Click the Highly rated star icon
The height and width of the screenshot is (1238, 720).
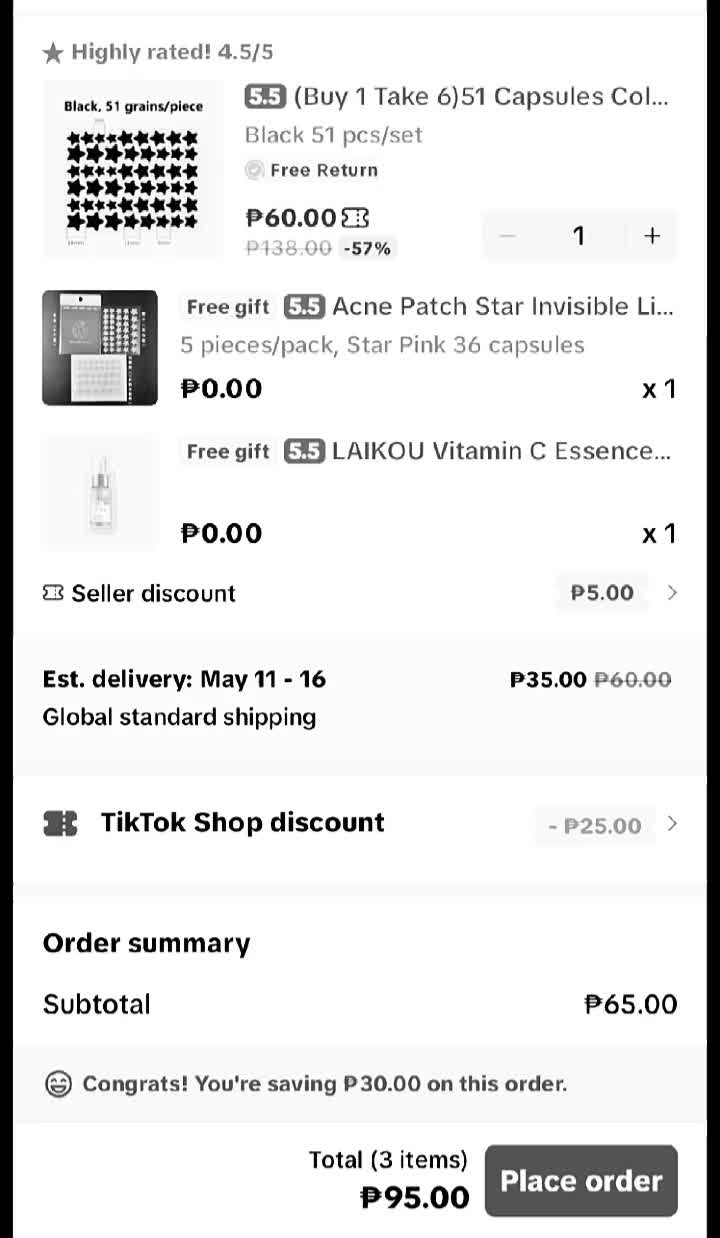tap(53, 53)
